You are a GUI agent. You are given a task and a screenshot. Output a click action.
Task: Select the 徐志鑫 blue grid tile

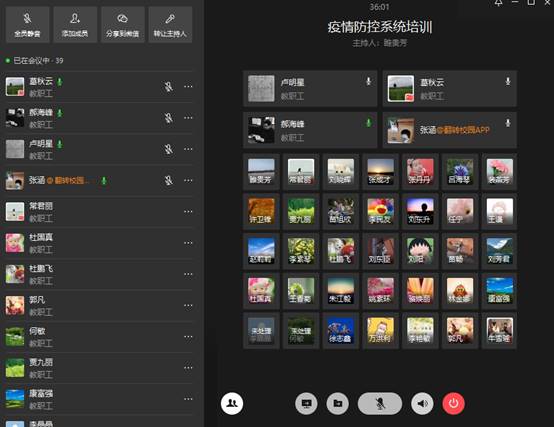tap(341, 330)
